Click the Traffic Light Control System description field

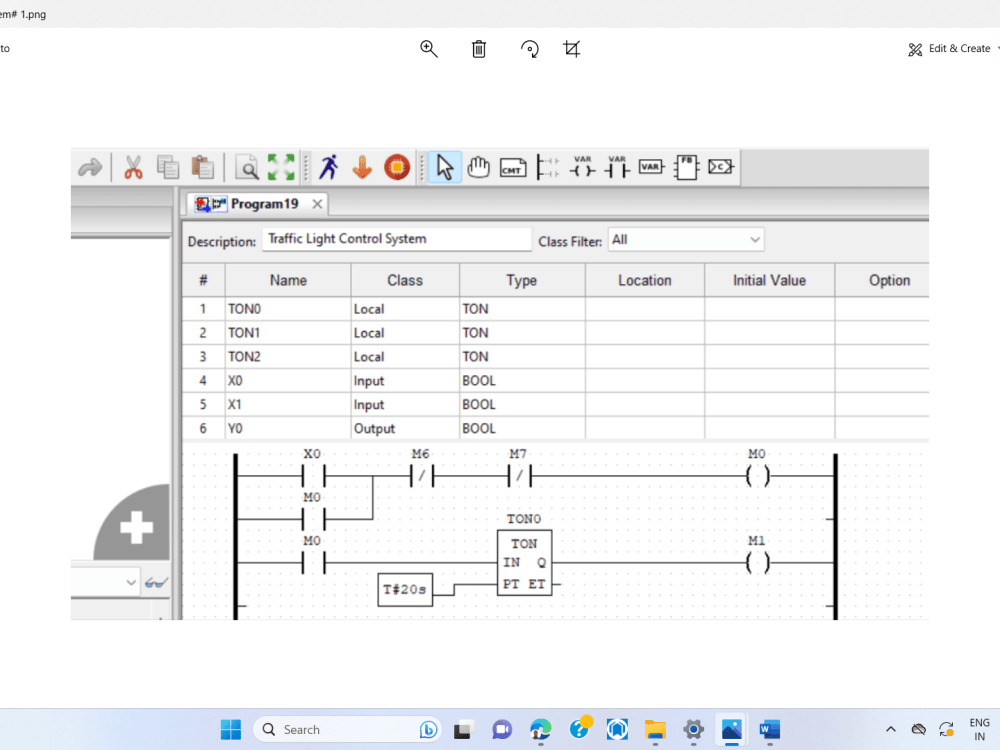click(395, 239)
